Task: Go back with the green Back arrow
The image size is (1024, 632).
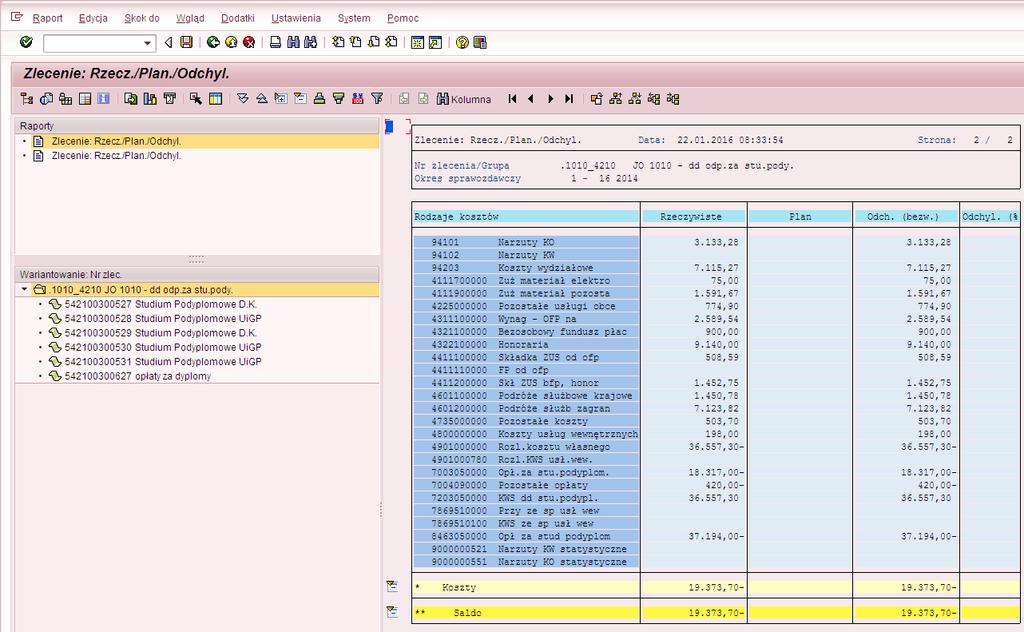Action: click(x=213, y=42)
